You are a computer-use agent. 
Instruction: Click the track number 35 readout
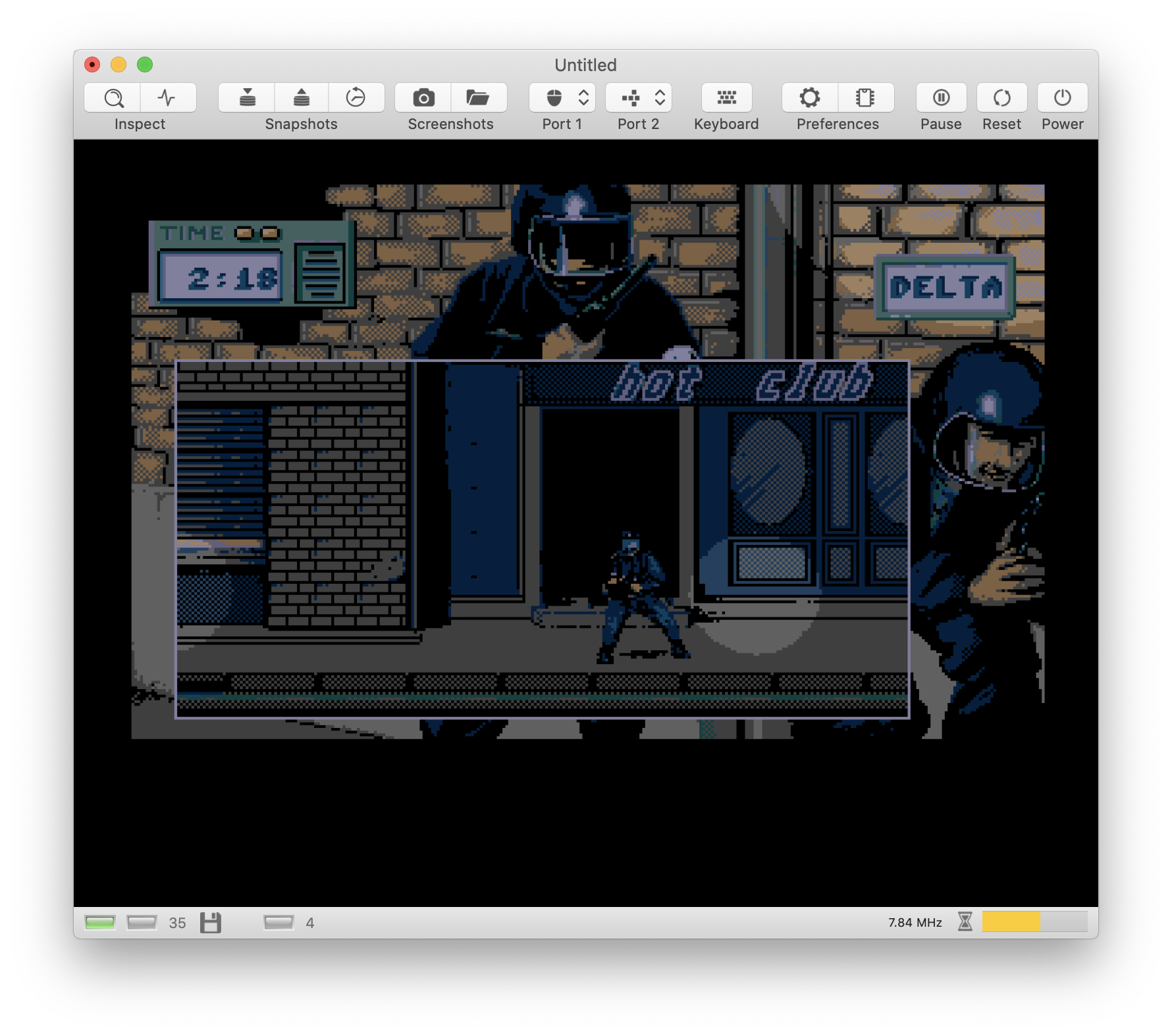(x=178, y=923)
